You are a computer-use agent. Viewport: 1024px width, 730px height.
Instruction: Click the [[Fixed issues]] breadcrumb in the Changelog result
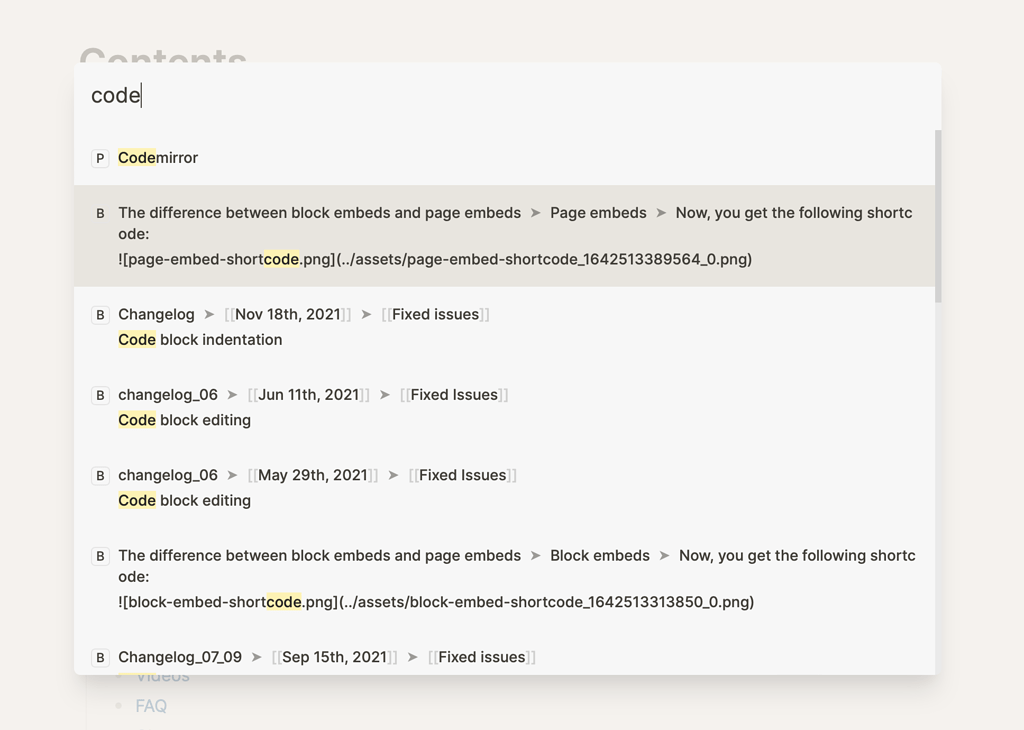434,314
